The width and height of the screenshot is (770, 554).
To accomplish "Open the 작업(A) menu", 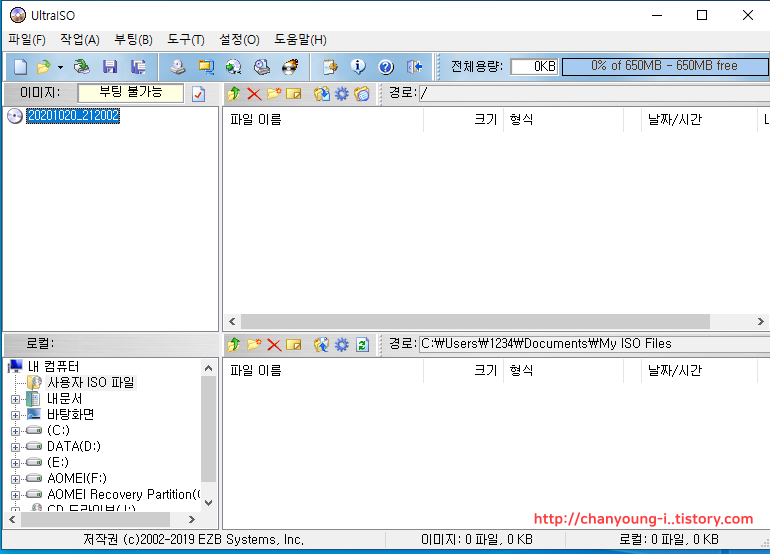I will [80, 39].
